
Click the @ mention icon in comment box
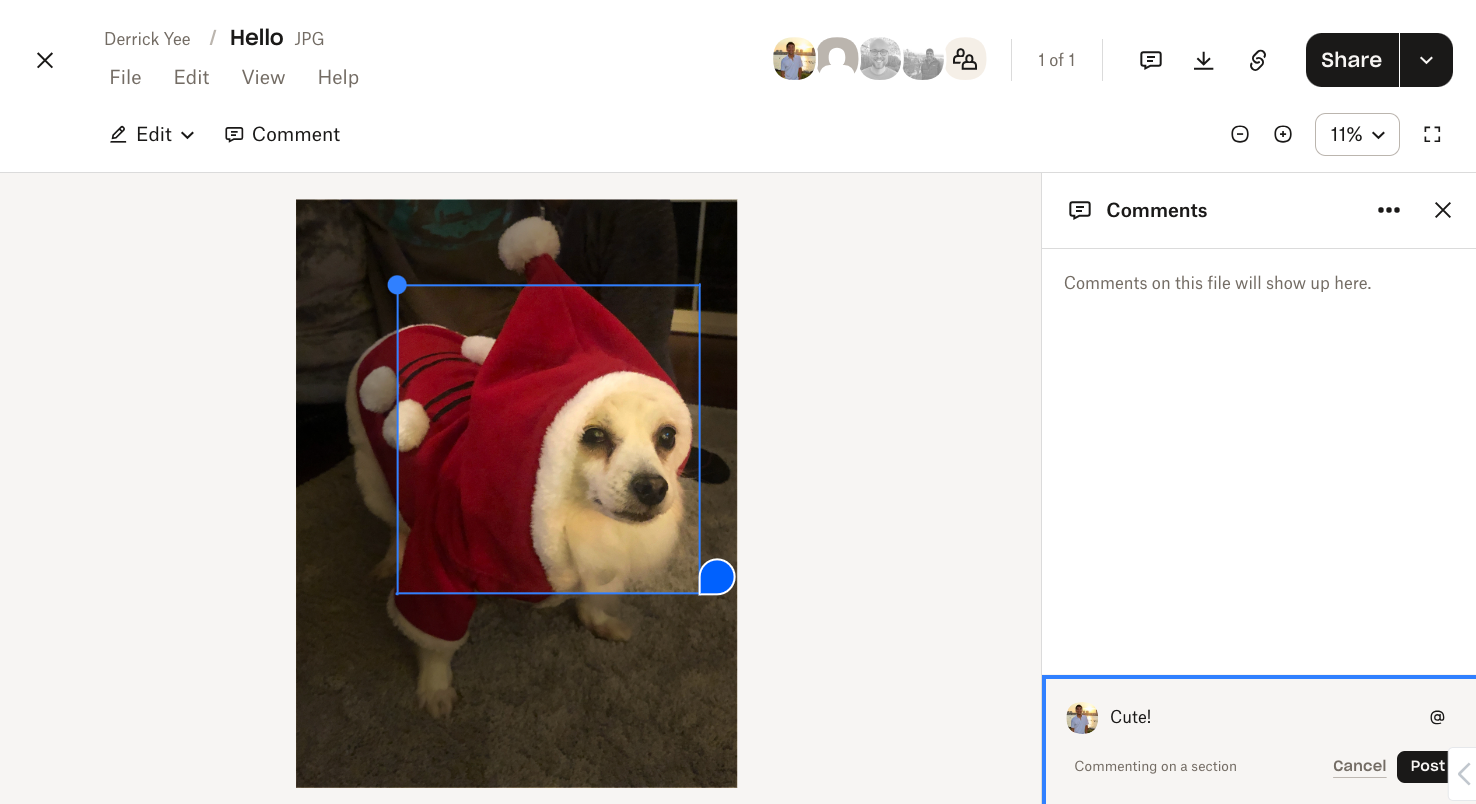pos(1437,716)
